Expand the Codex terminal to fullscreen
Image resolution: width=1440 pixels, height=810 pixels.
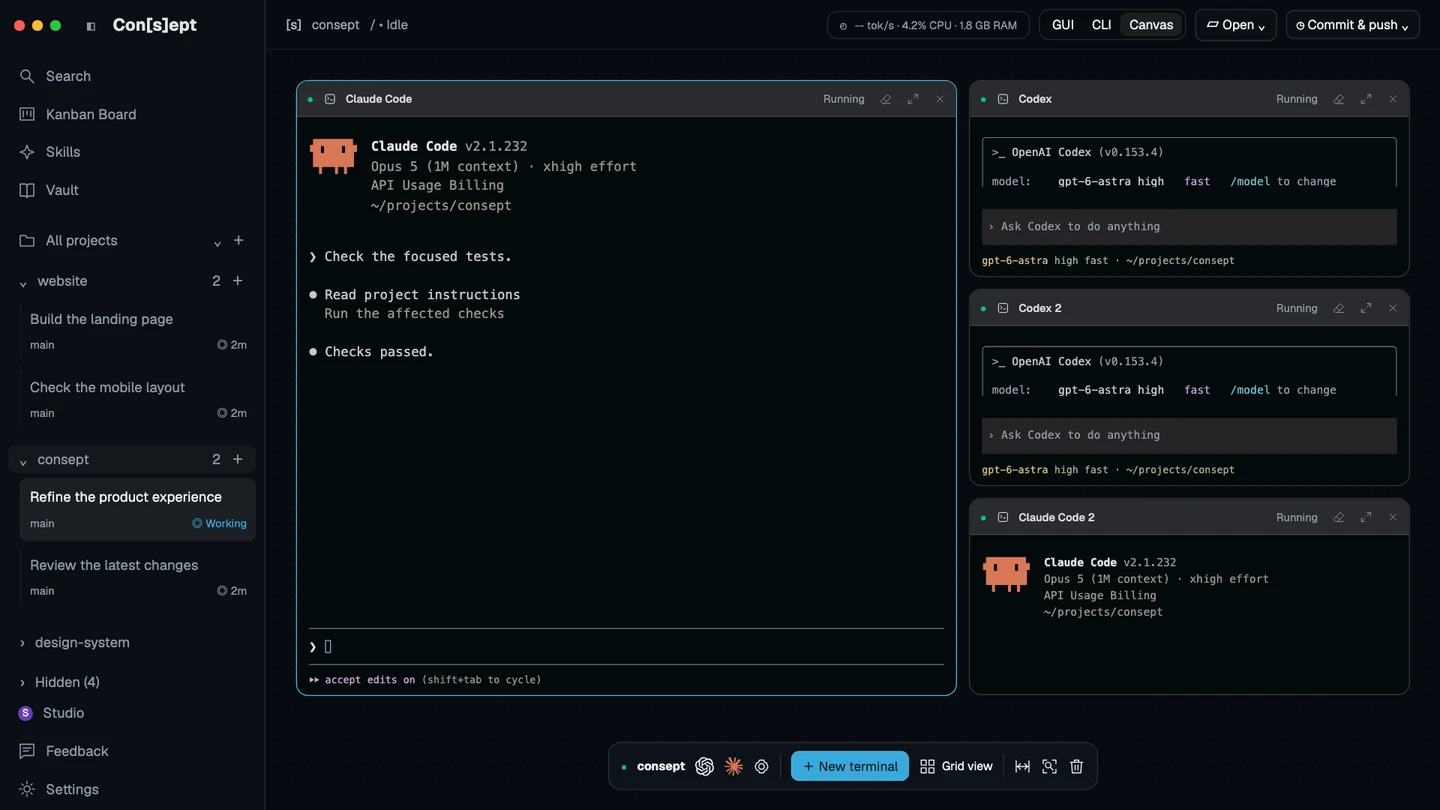1366,99
